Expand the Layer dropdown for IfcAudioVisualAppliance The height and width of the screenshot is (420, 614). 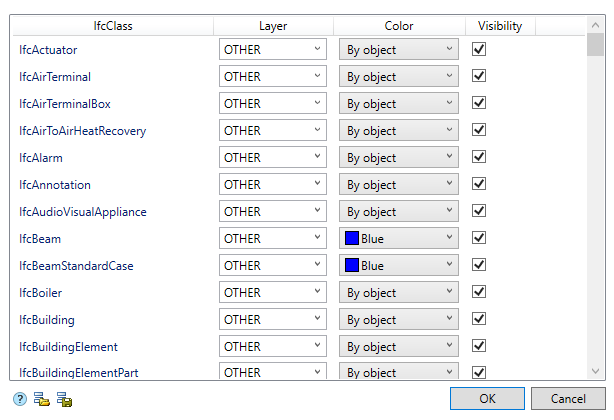272,212
